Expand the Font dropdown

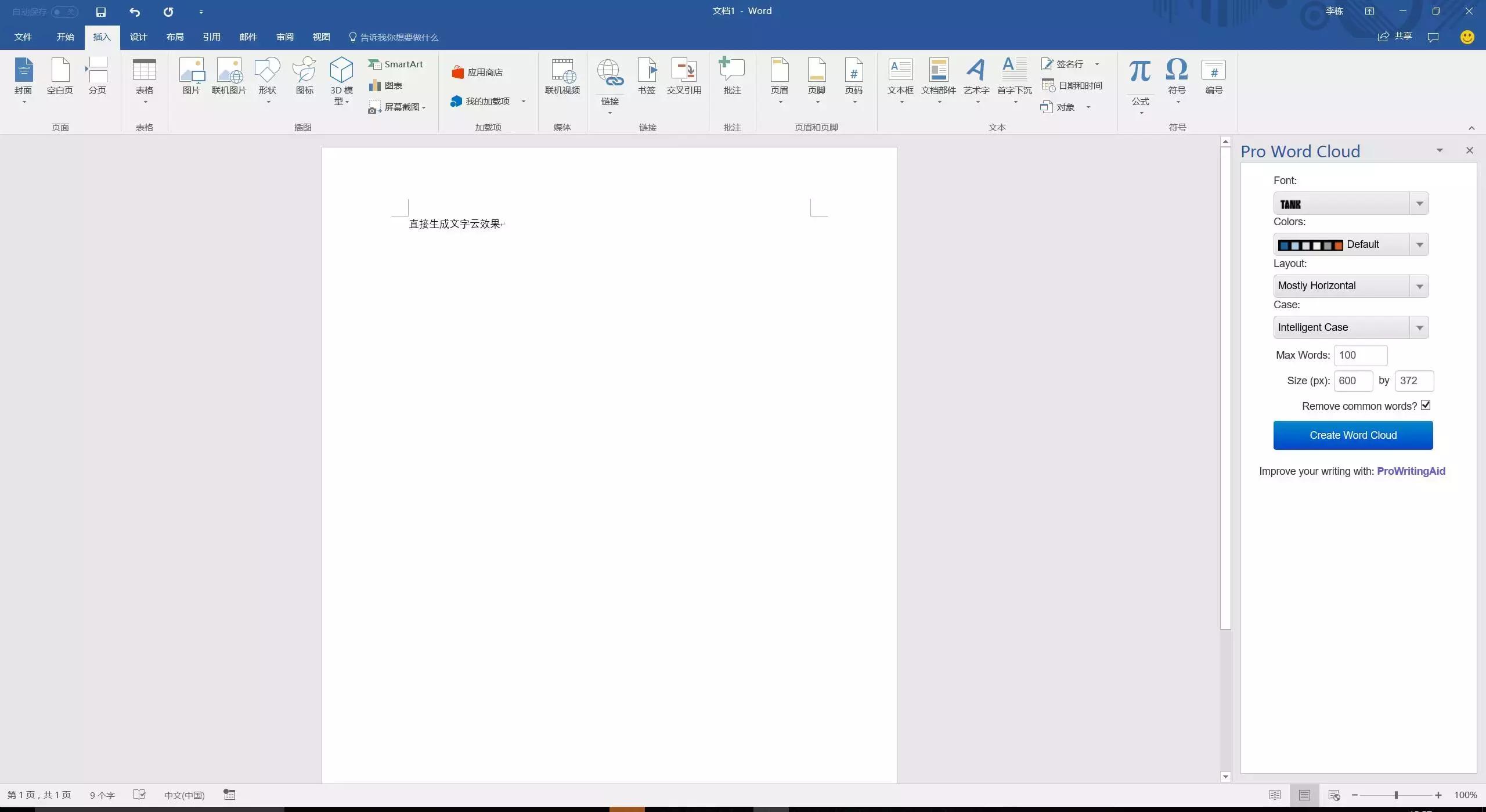[1419, 204]
